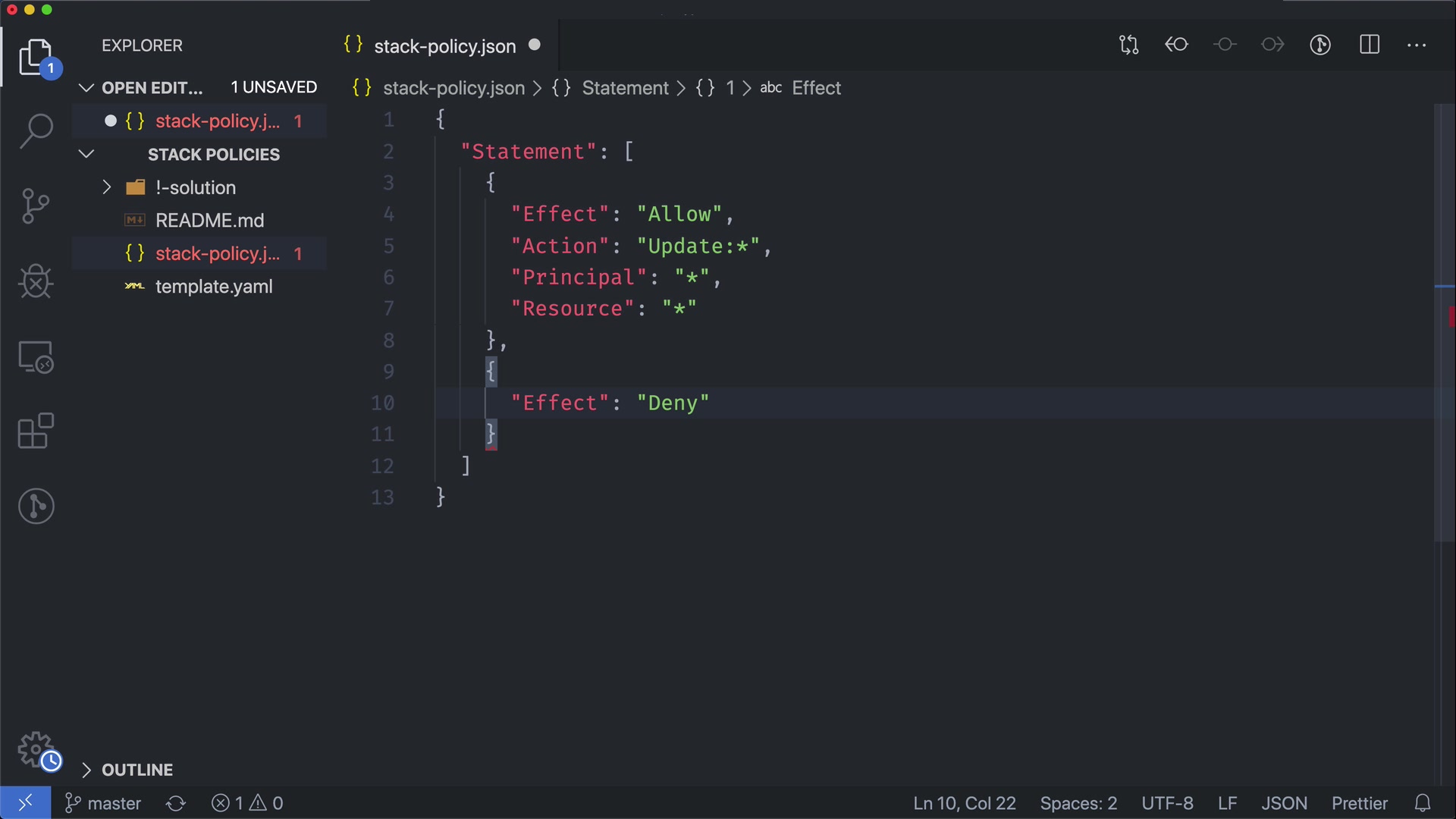Open template.yaml in the file tree
This screenshot has height=819, width=1456.
point(213,287)
